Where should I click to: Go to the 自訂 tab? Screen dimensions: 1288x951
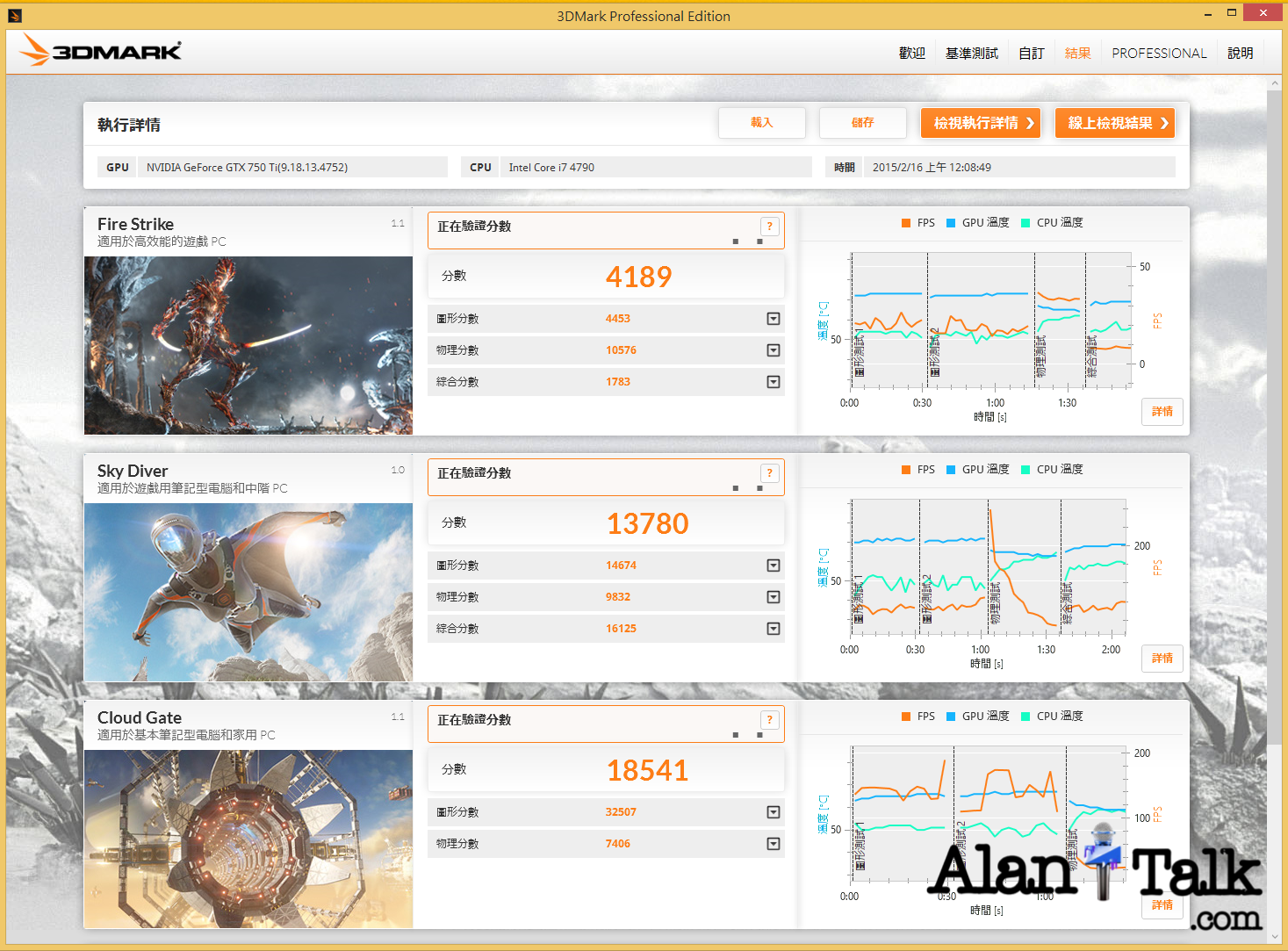1032,53
